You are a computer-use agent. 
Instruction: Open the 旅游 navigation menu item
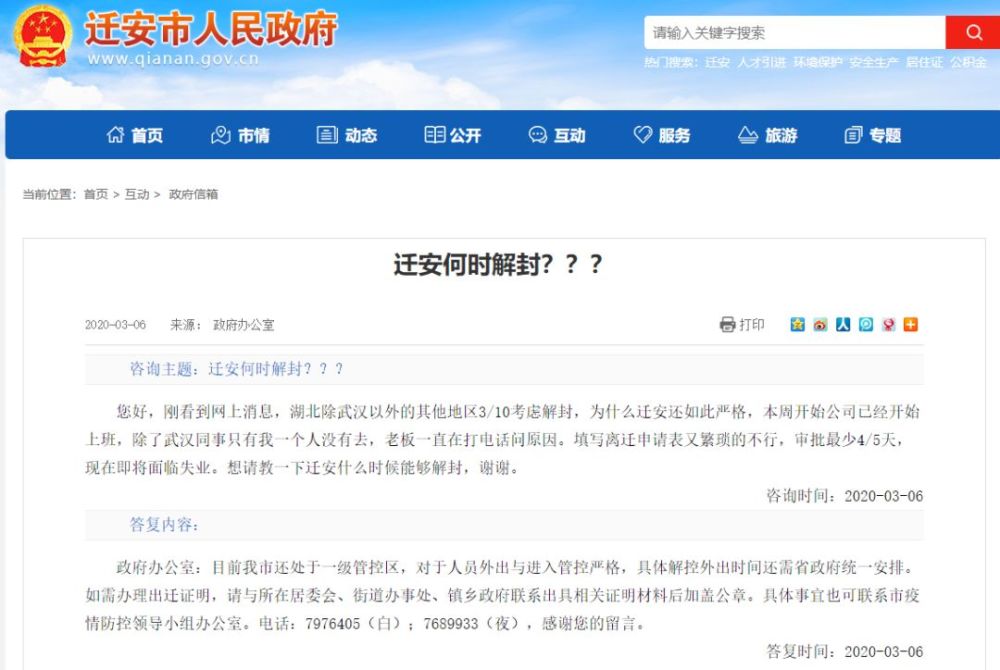pos(768,135)
